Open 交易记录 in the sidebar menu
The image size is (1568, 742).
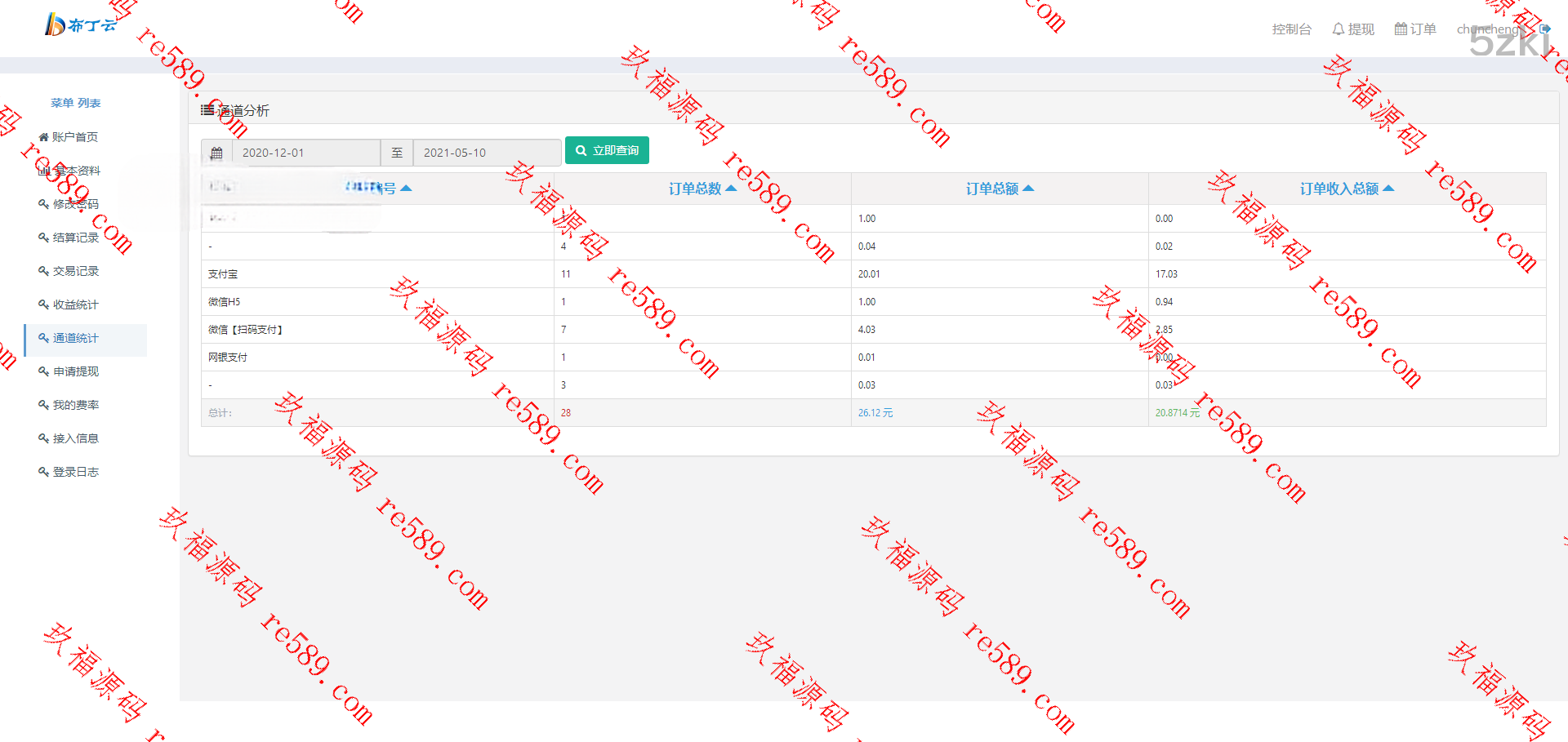(x=75, y=271)
